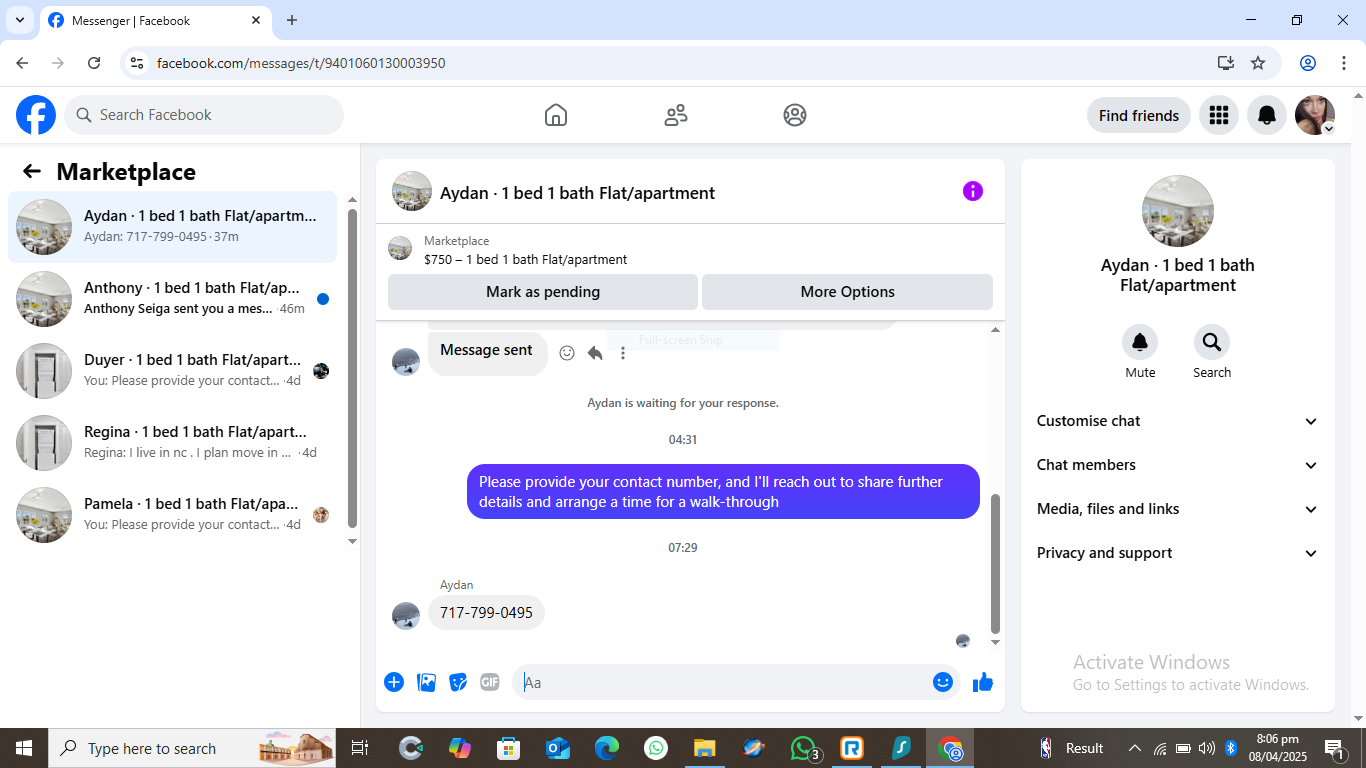Open emoji picker in message box
Screen dimensions: 1366x768
tap(943, 682)
